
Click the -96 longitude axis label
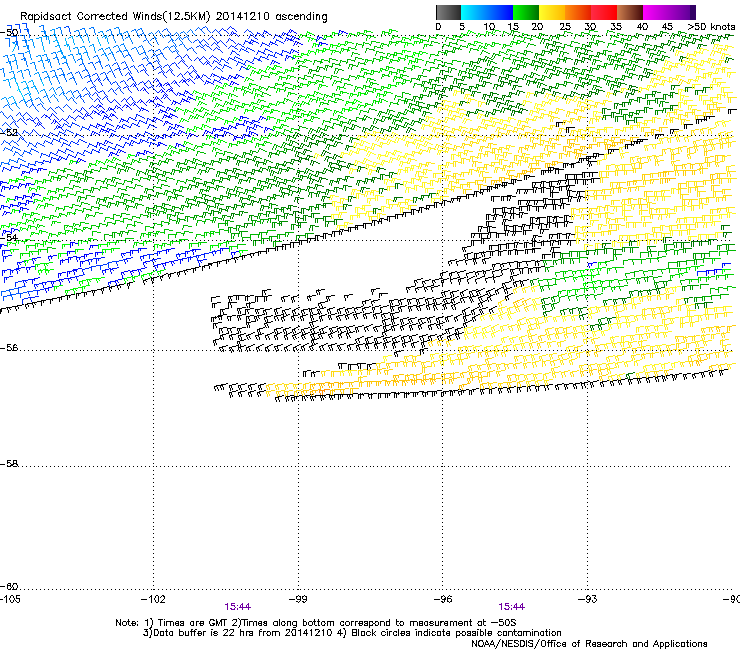(443, 599)
